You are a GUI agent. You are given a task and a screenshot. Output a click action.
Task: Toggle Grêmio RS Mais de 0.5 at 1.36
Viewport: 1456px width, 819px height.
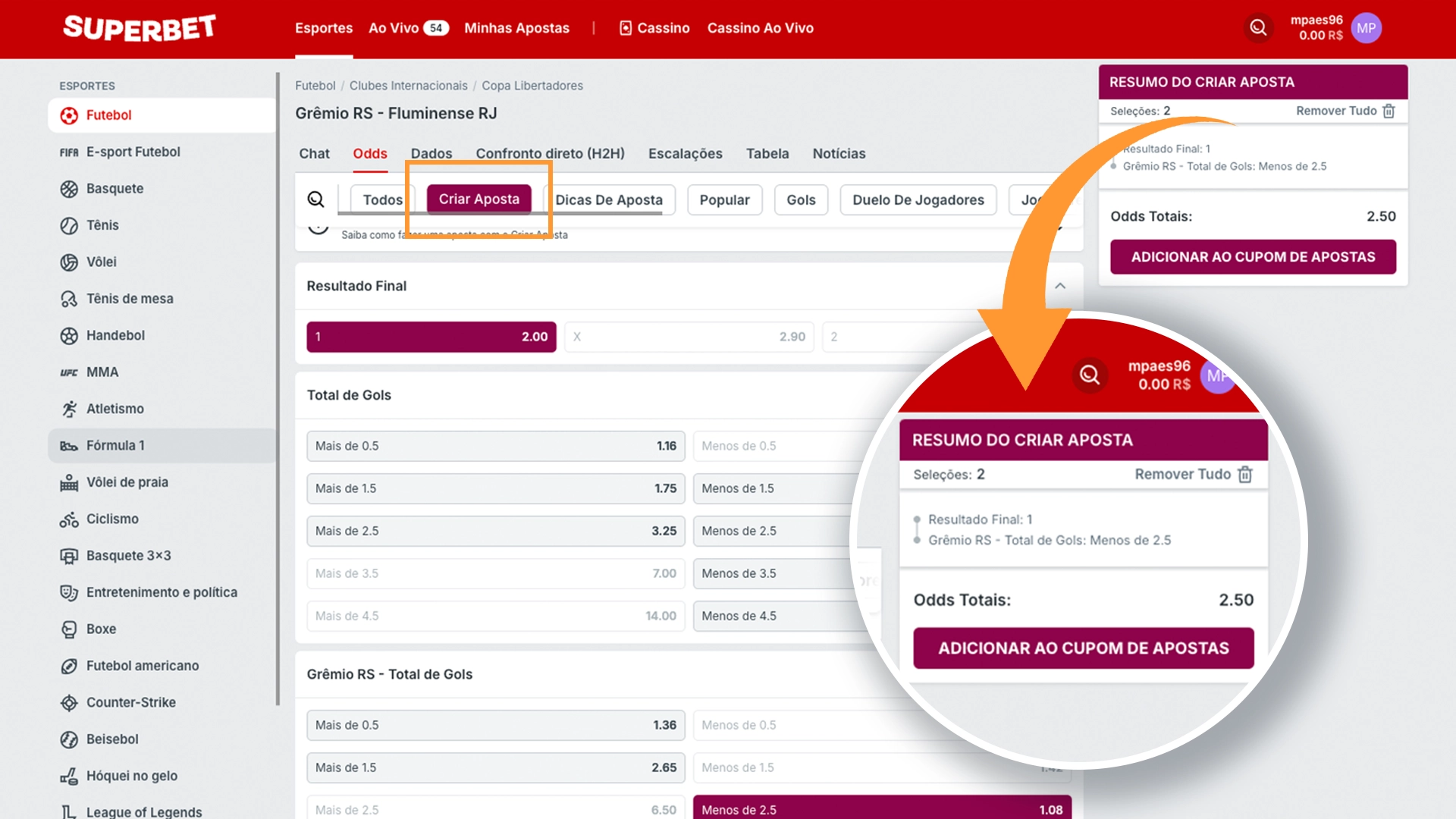(x=496, y=725)
